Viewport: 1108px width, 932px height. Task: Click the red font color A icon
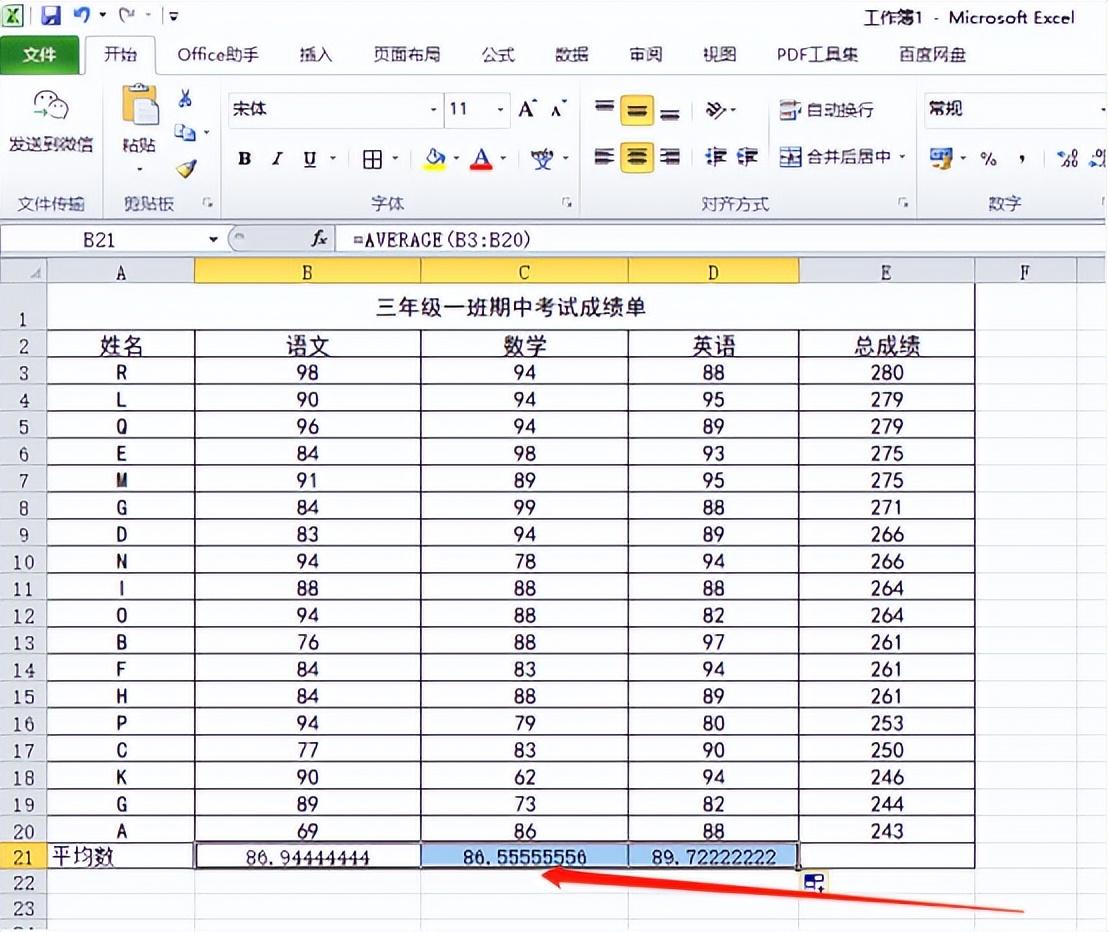tap(482, 159)
